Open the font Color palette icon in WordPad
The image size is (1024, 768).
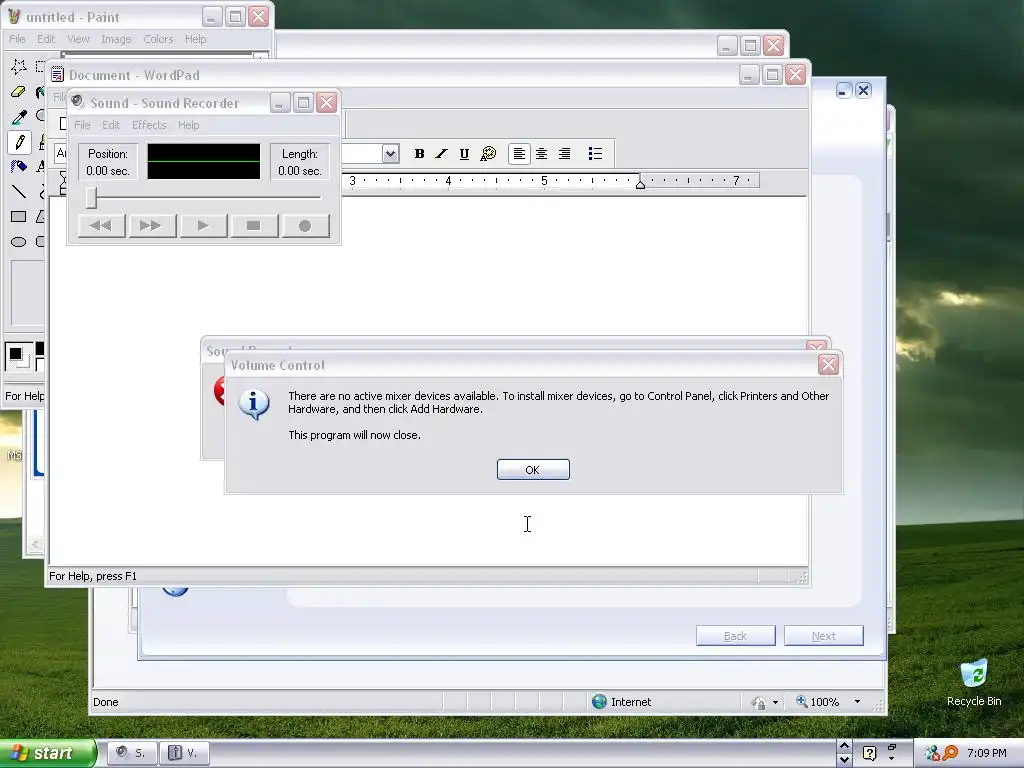coord(488,153)
